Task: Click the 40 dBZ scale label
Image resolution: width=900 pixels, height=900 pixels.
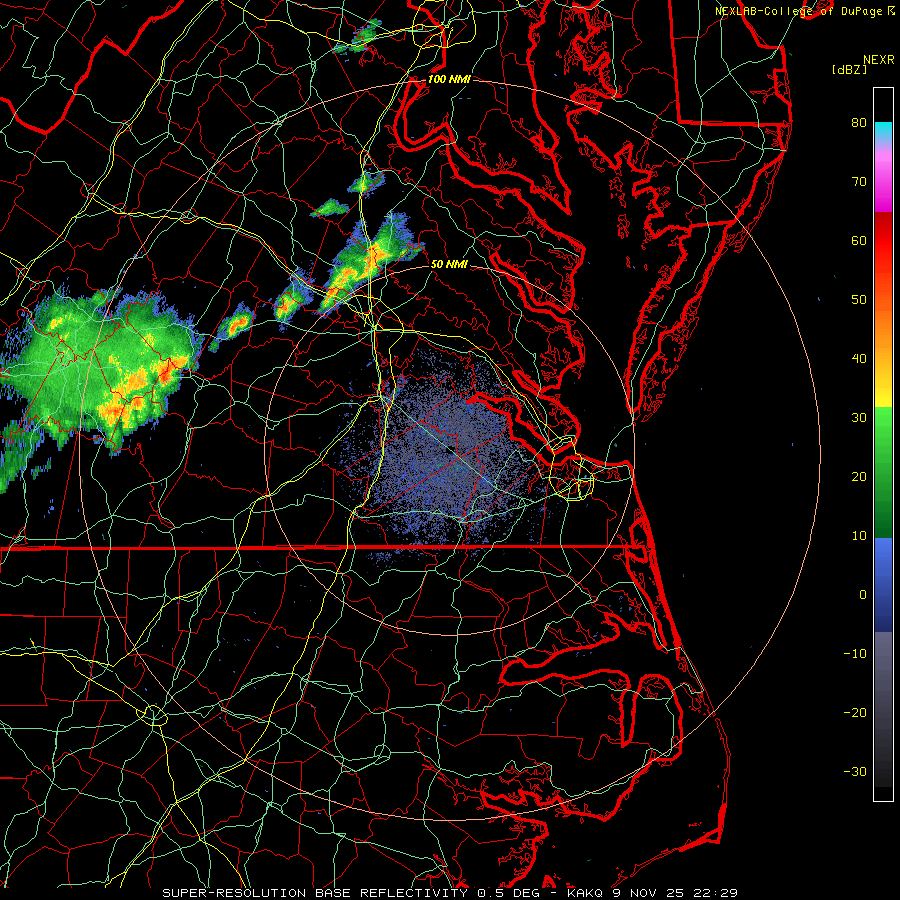Action: [x=859, y=359]
